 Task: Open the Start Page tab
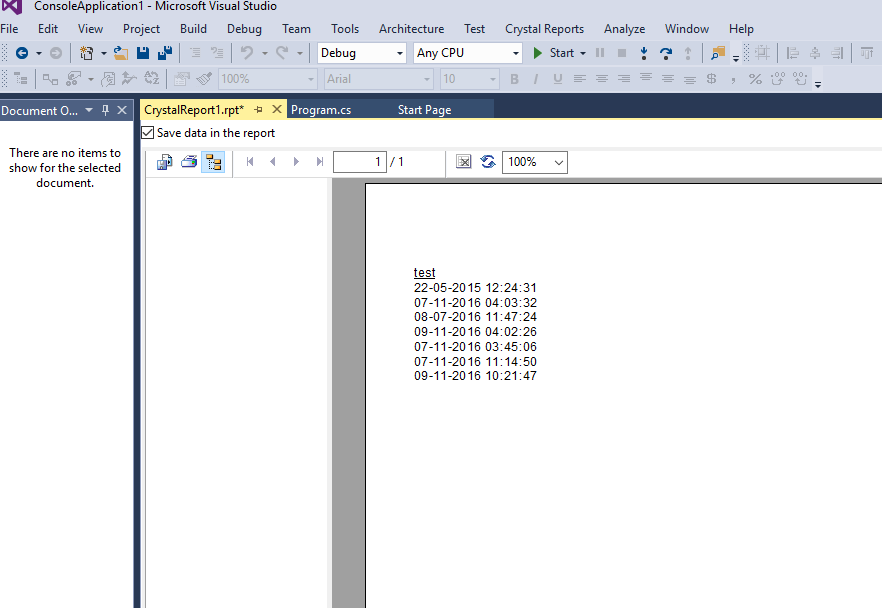coord(424,110)
